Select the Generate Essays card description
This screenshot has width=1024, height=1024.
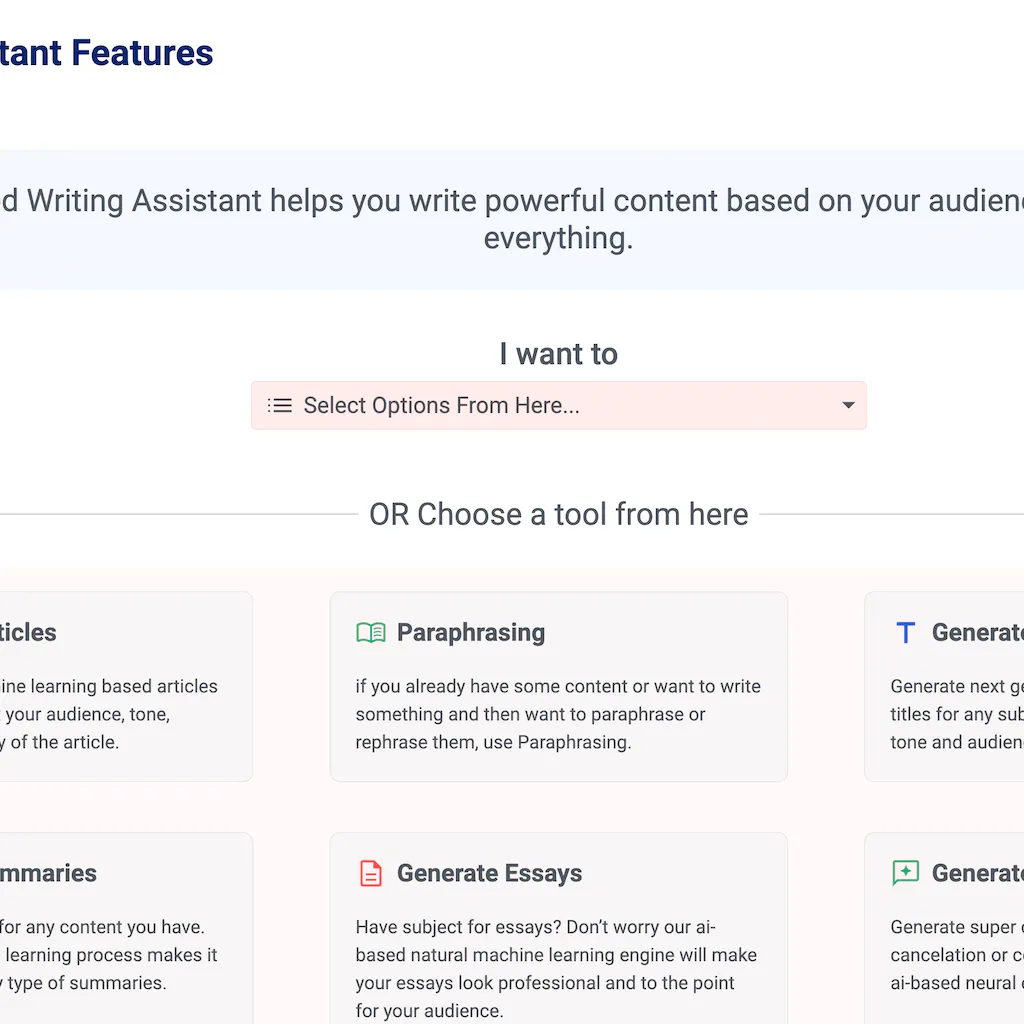click(556, 969)
